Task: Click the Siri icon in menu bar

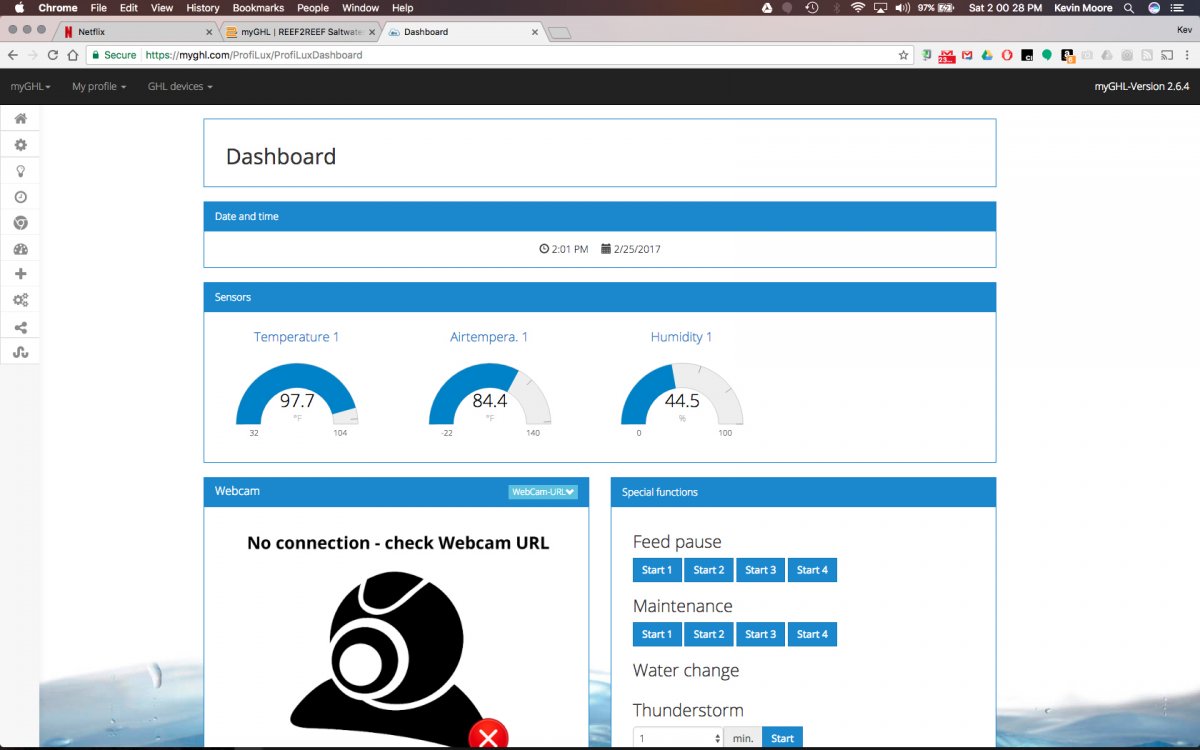Action: point(1155,8)
